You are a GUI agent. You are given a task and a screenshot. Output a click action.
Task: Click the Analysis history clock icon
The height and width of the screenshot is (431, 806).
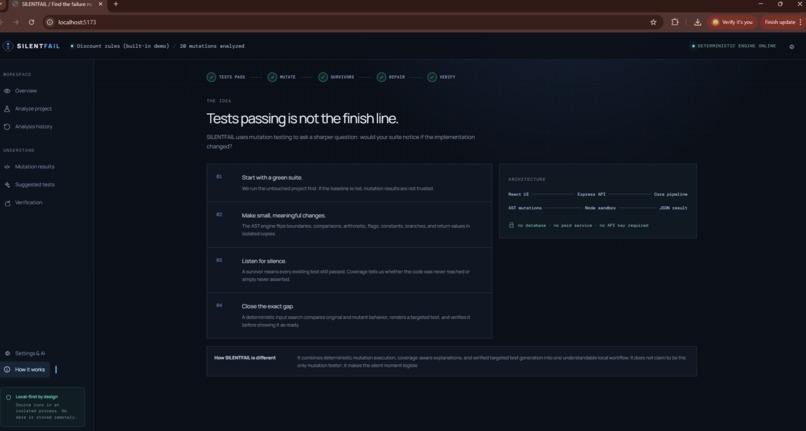pos(7,127)
